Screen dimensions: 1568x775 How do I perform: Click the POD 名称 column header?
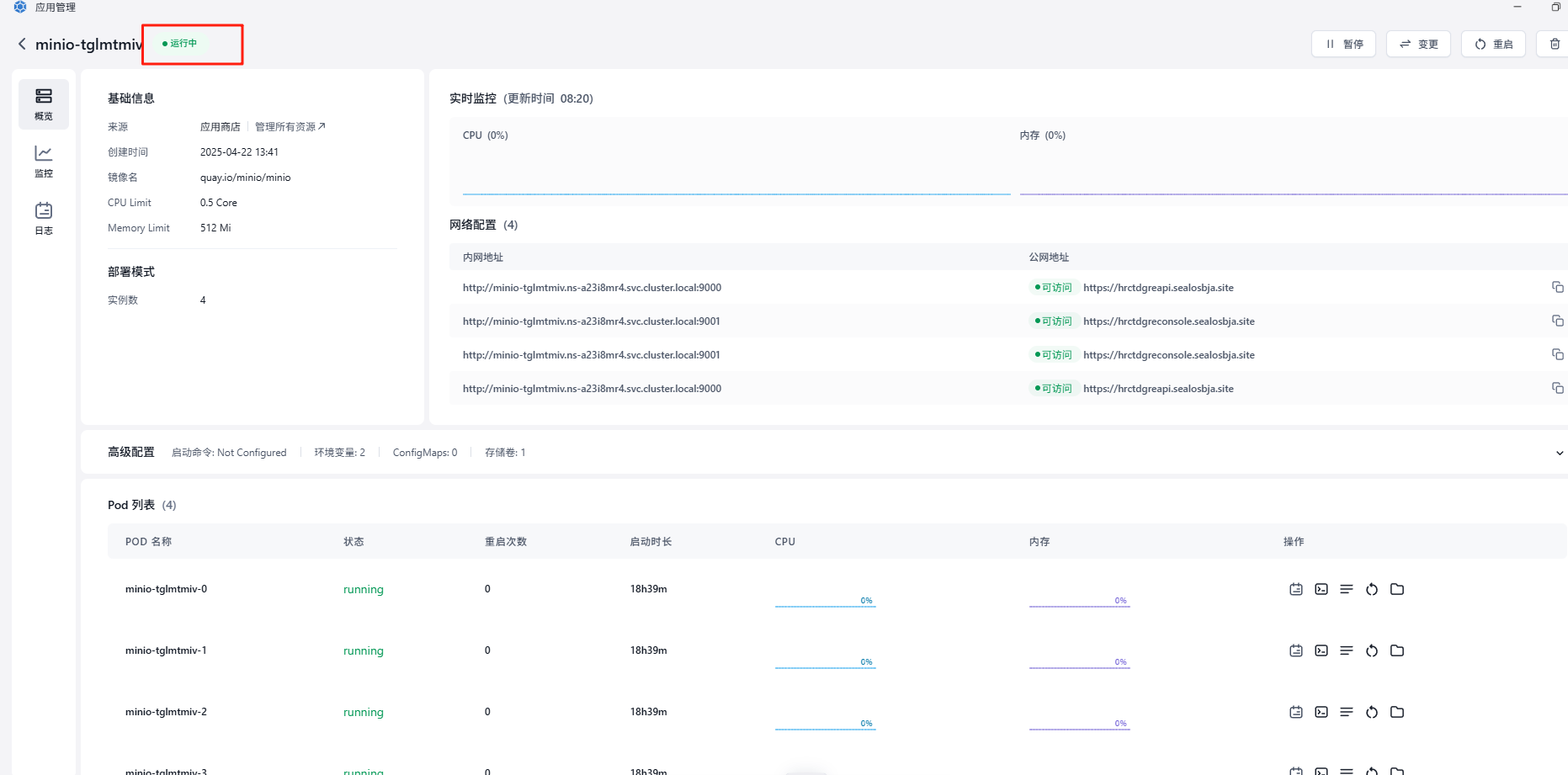click(148, 542)
